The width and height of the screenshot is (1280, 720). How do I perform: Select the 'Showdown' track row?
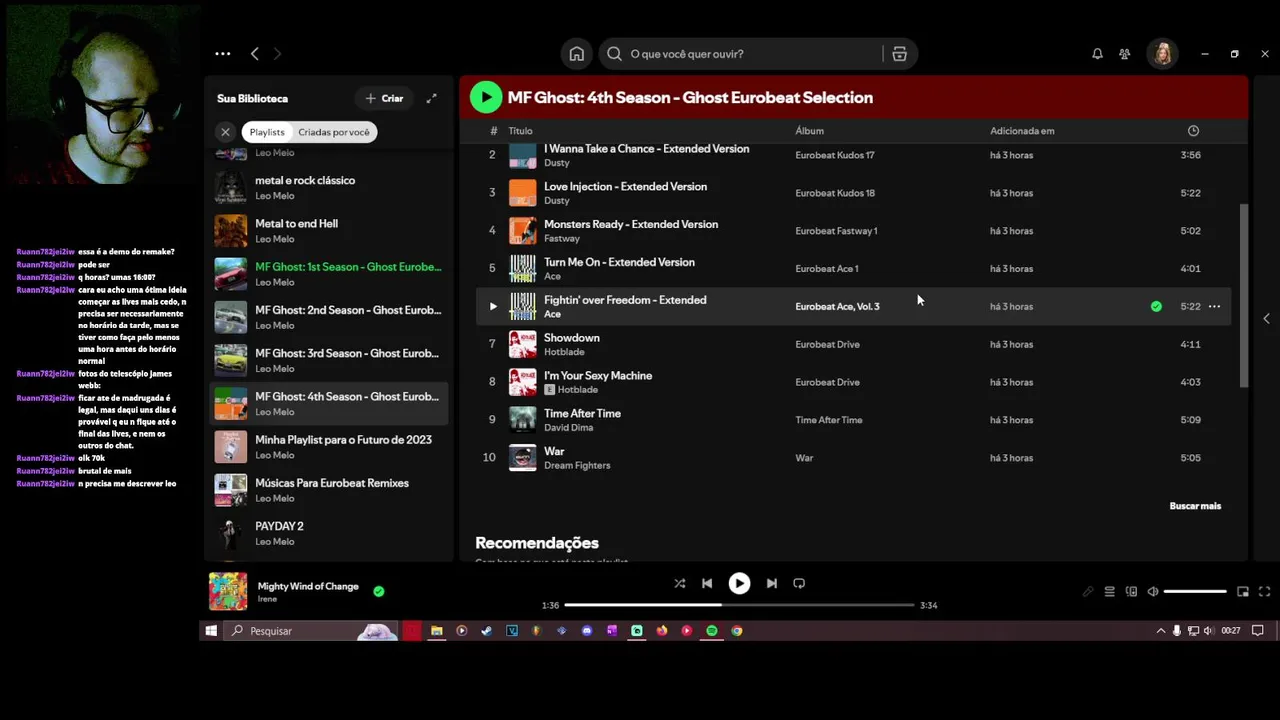point(853,345)
